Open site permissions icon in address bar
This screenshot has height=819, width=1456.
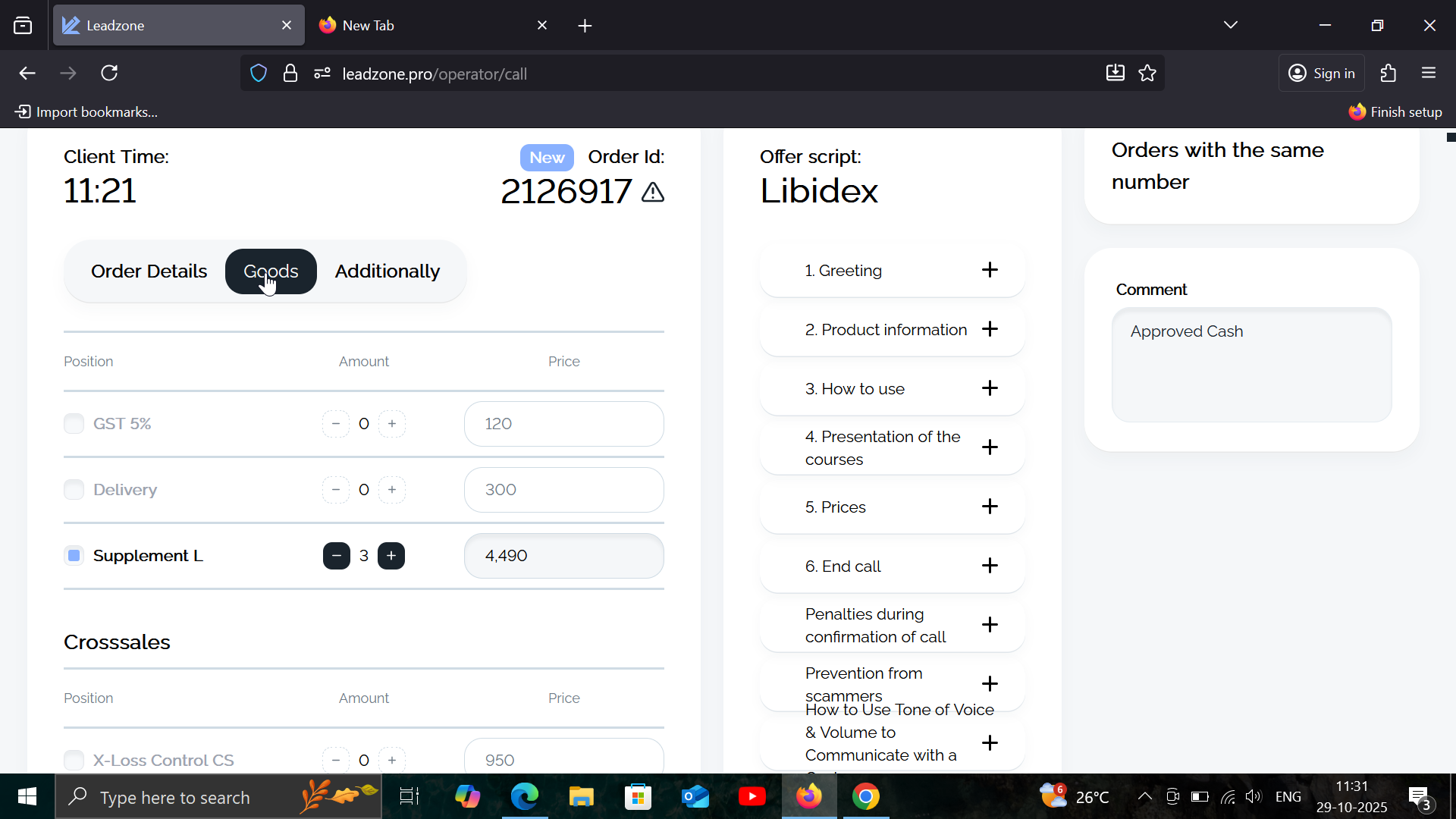coord(322,74)
